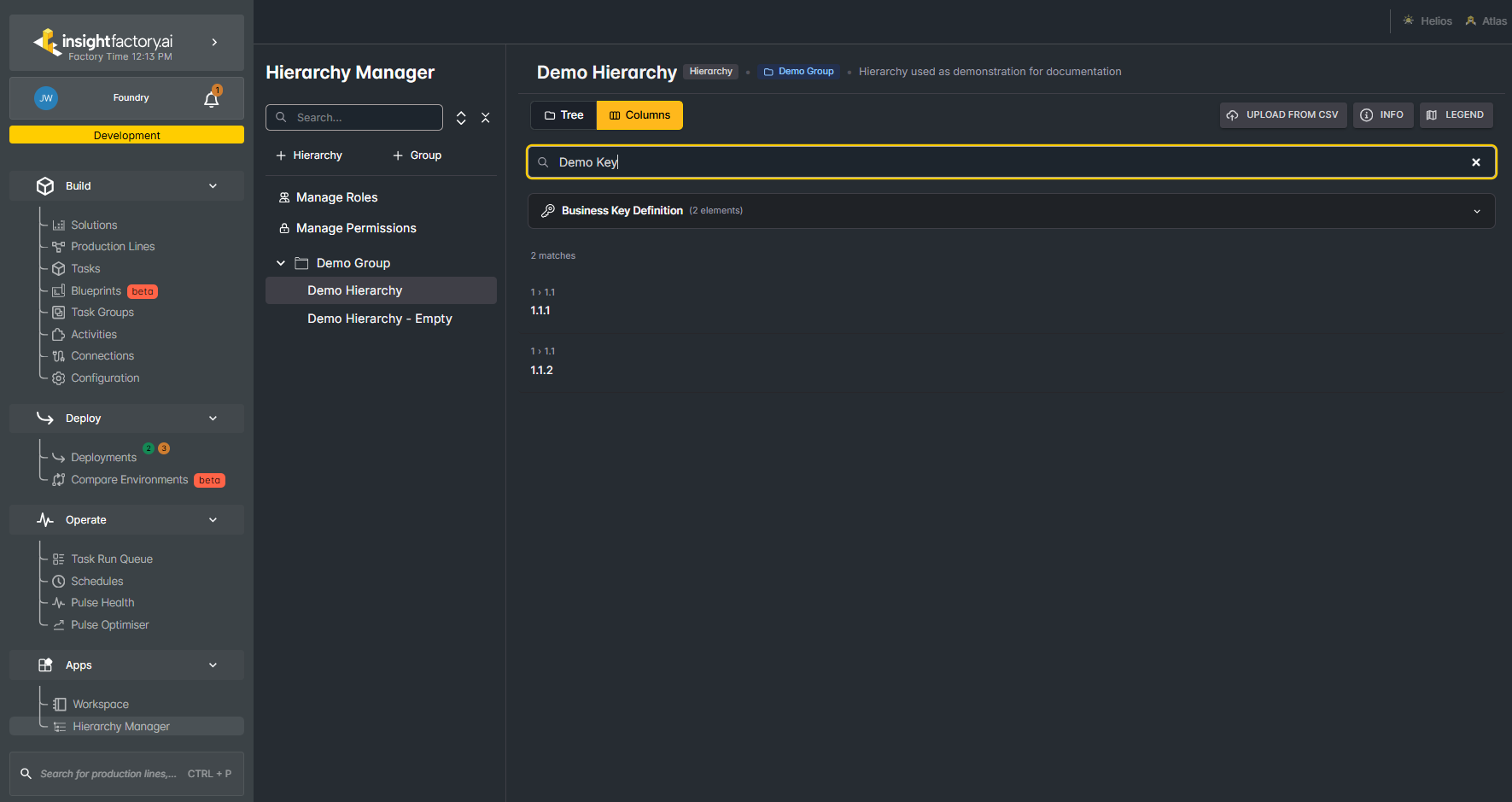
Task: Click the Hierarchy Manager search field
Action: point(354,118)
